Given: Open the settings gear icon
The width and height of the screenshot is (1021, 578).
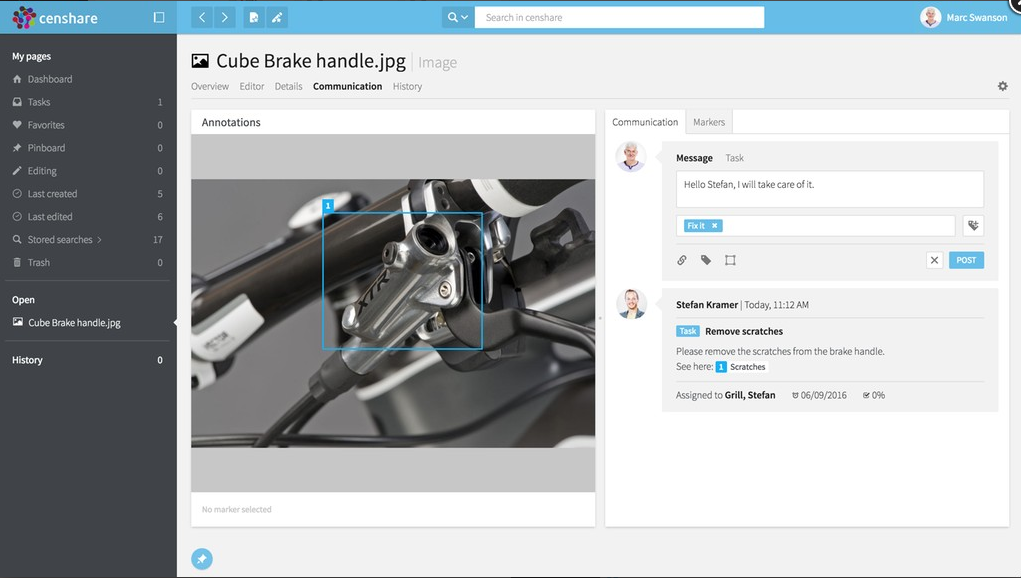Looking at the screenshot, I should 1002,87.
